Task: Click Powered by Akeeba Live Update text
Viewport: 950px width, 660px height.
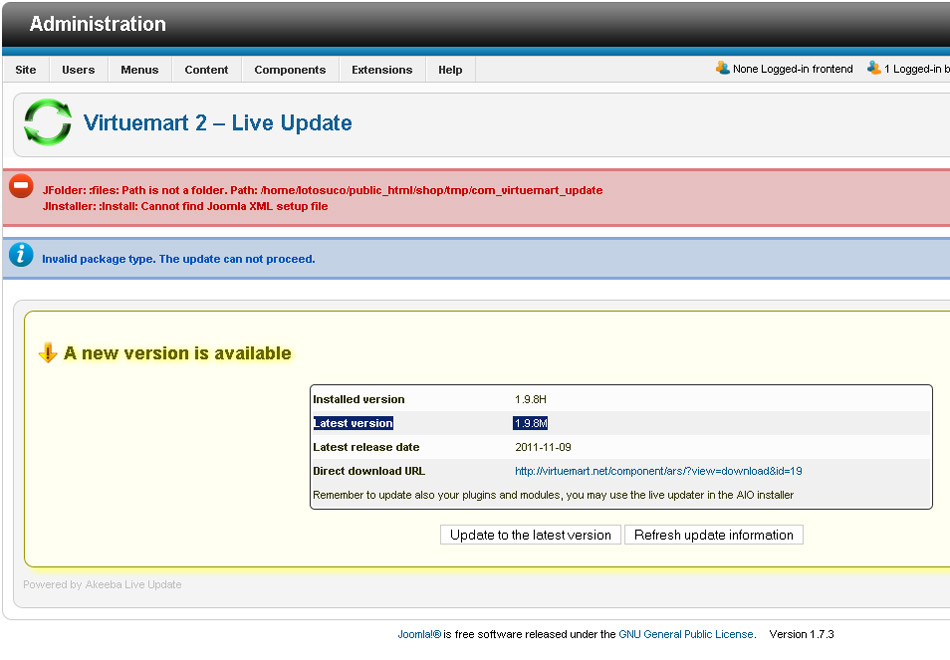Action: [x=102, y=584]
